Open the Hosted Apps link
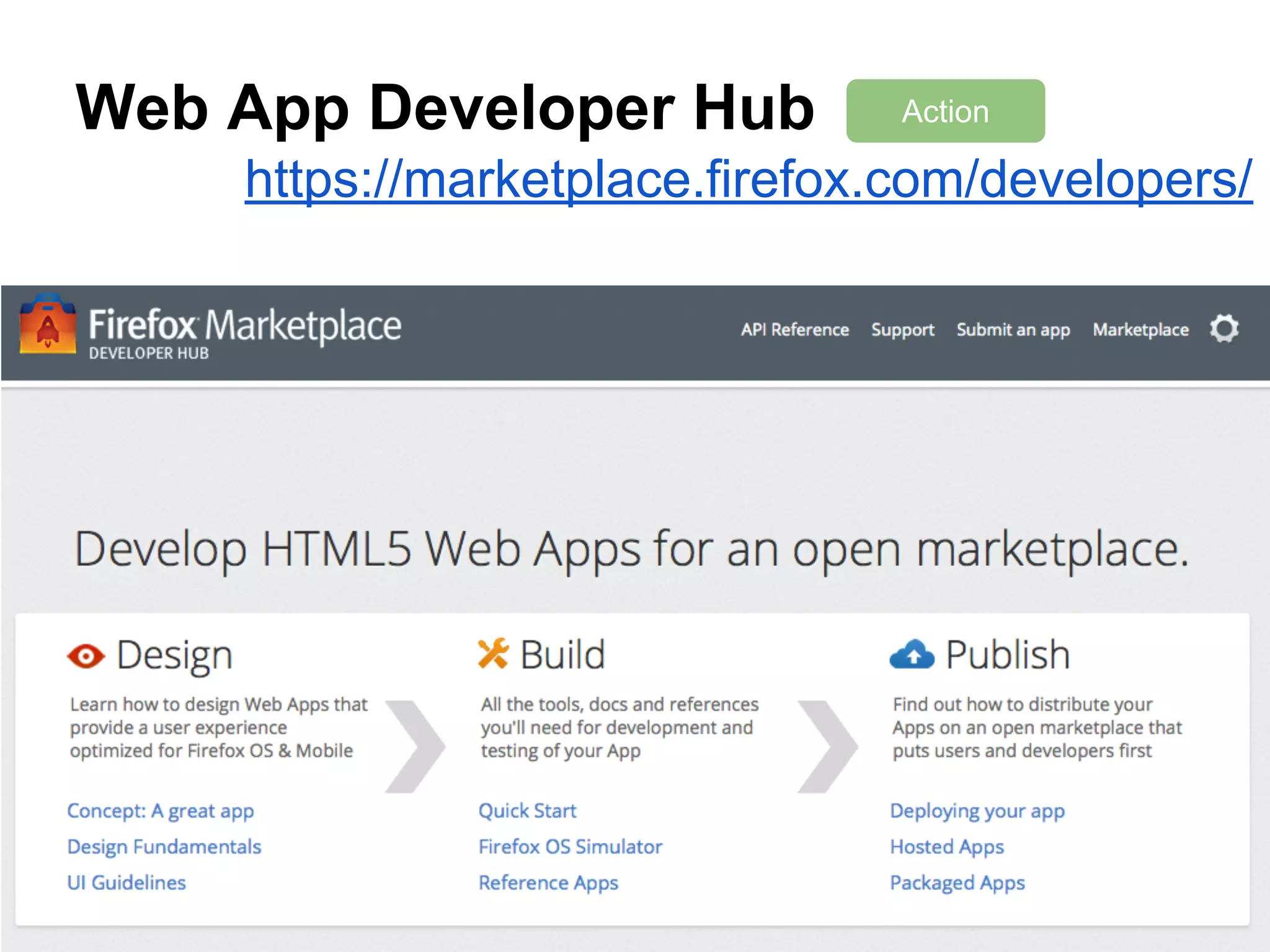 pos(947,847)
